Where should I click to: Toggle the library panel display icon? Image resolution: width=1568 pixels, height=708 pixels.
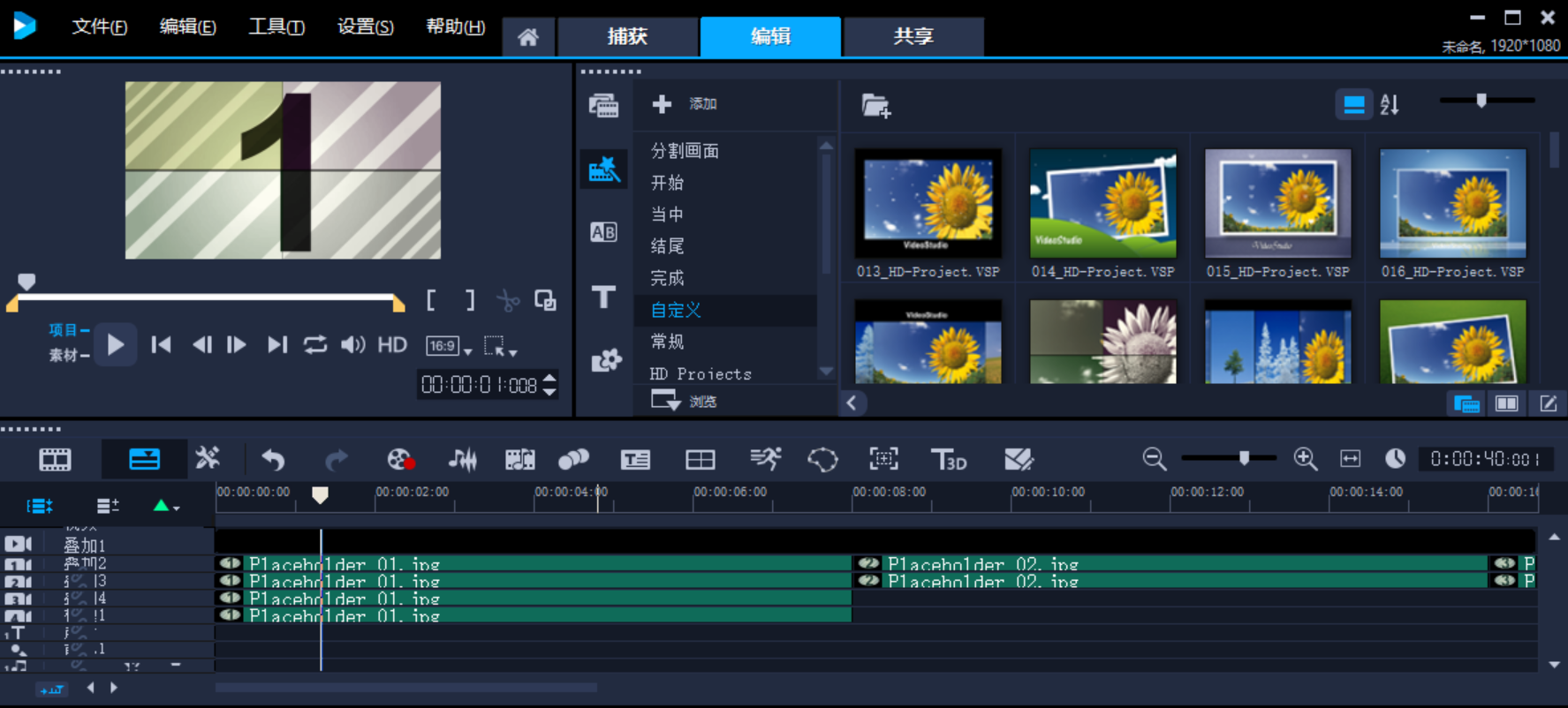click(x=1466, y=403)
